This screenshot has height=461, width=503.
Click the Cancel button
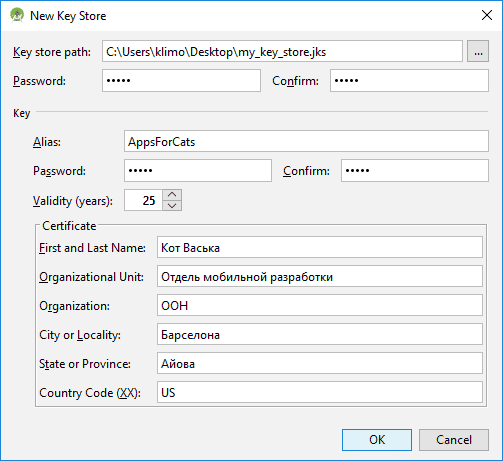point(454,440)
